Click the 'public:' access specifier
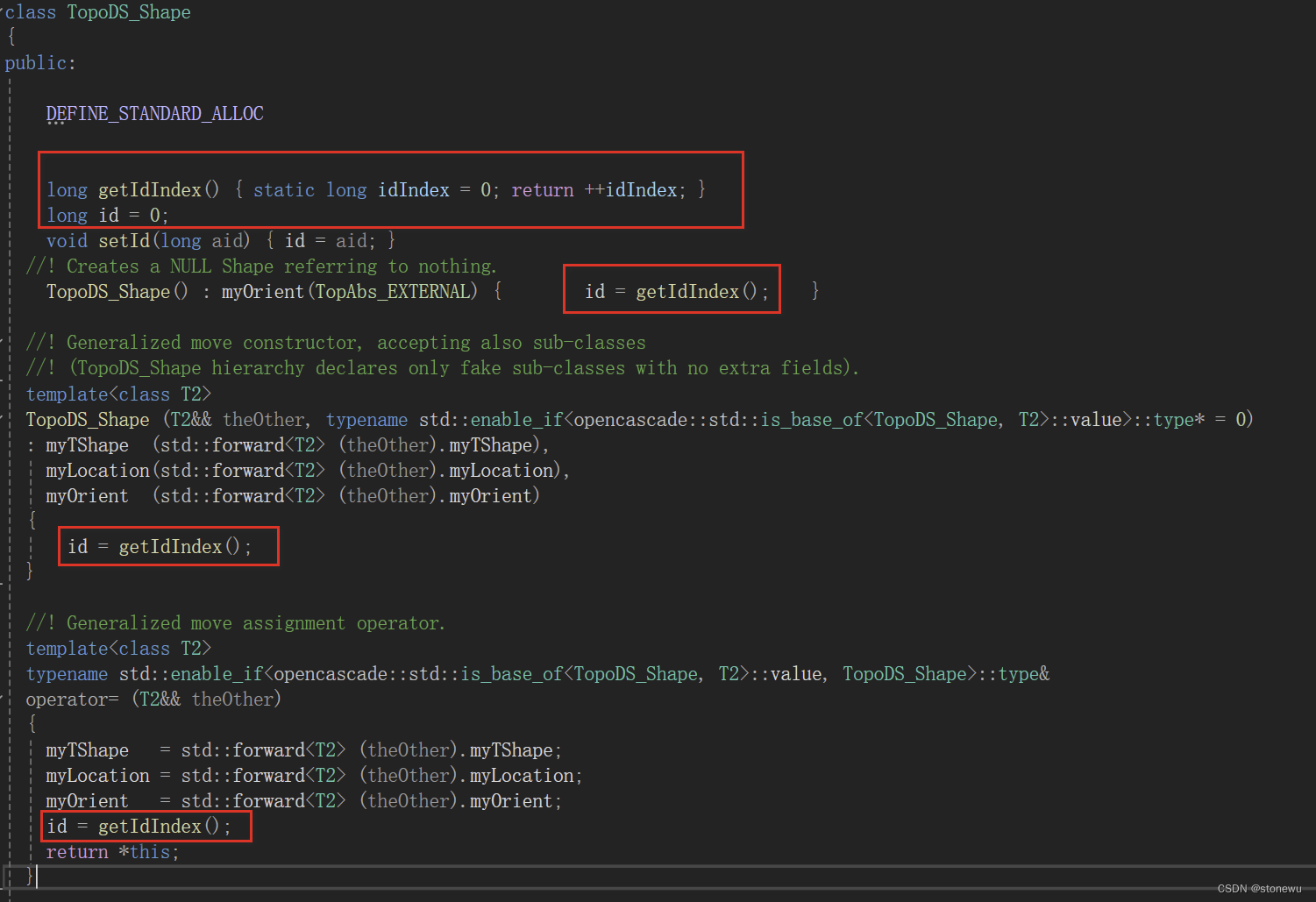The image size is (1316, 902). coord(40,63)
